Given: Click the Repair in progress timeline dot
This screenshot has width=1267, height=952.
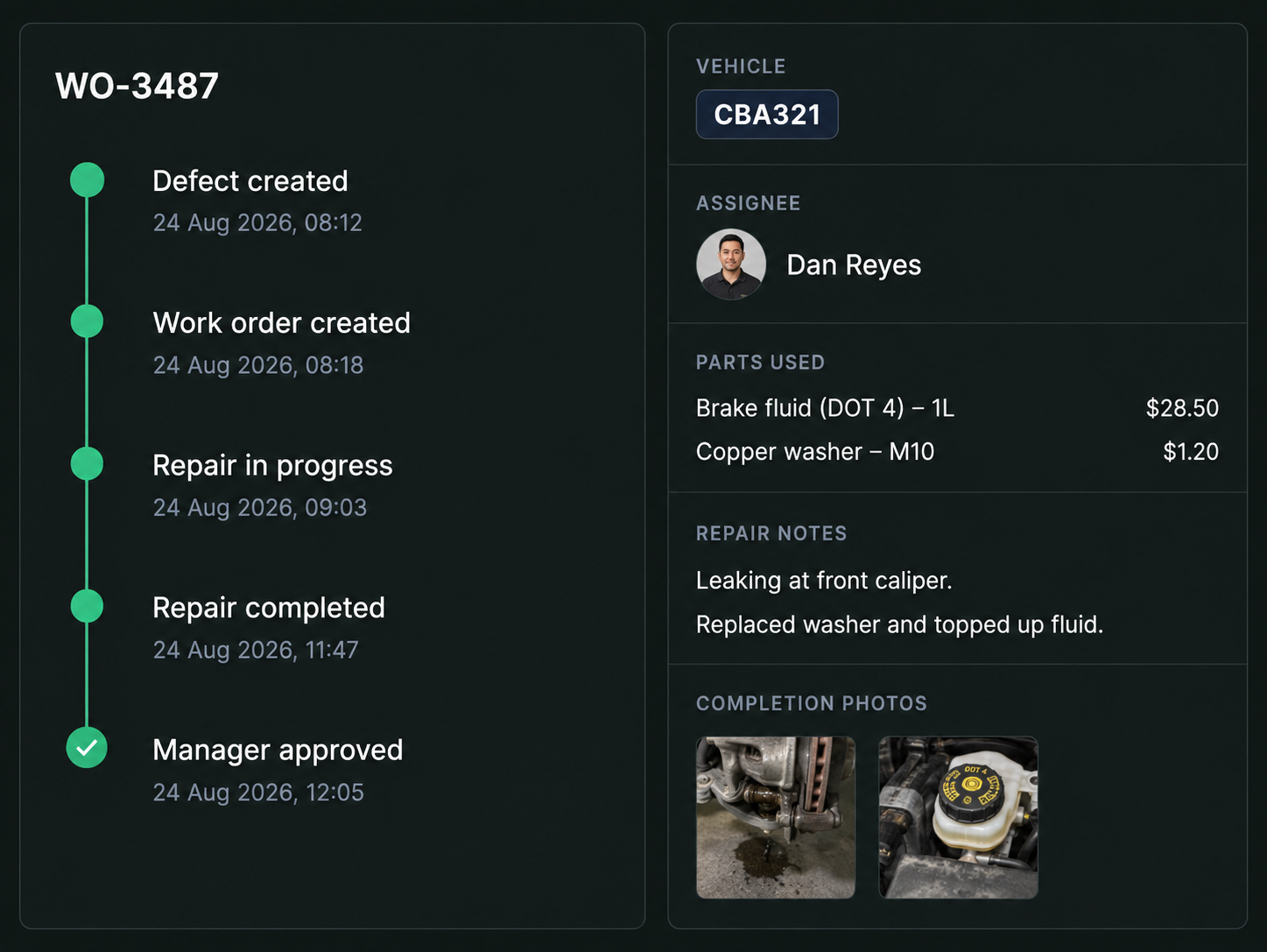Looking at the screenshot, I should (x=87, y=463).
